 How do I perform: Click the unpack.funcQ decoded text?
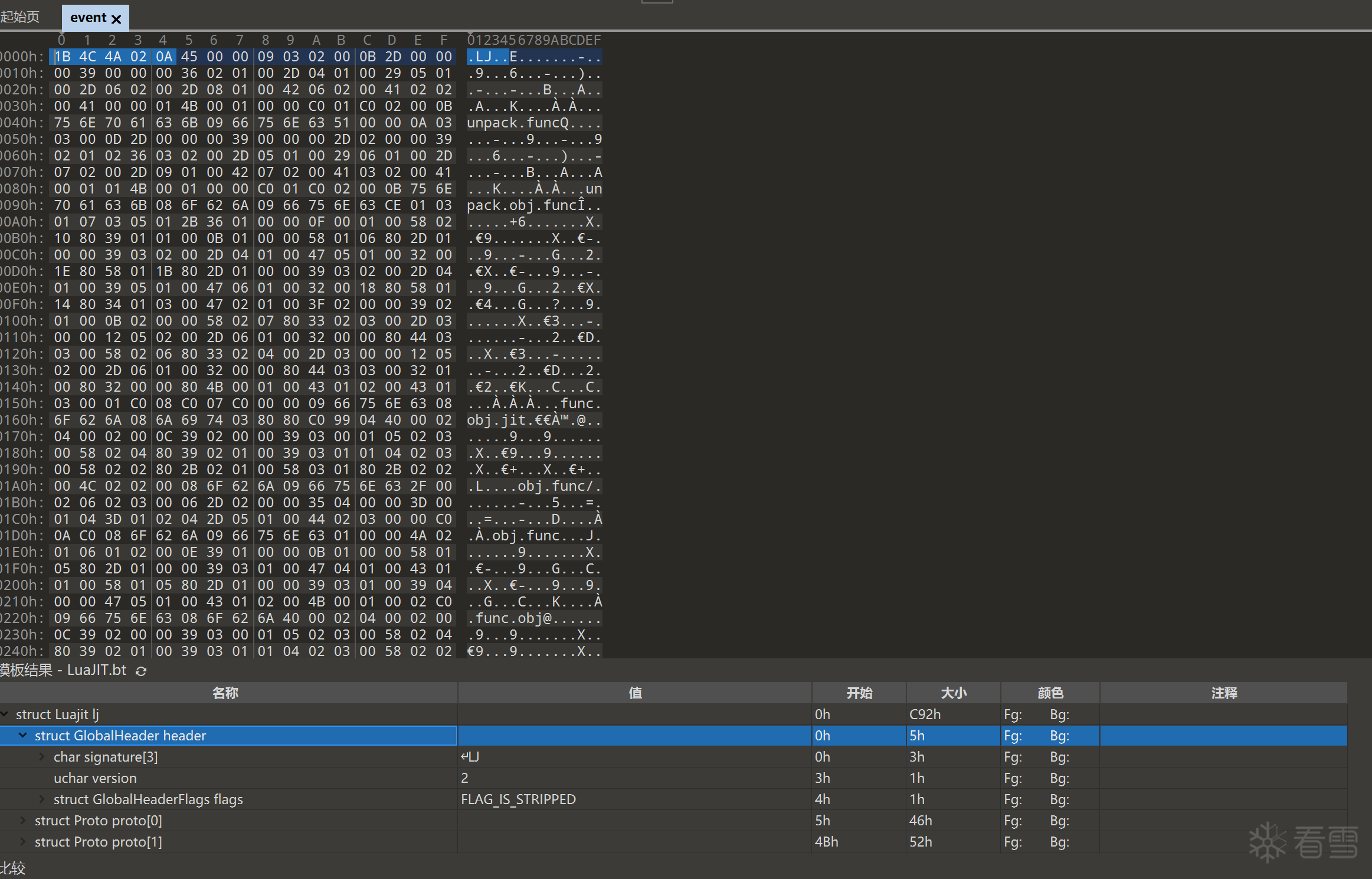(x=518, y=123)
